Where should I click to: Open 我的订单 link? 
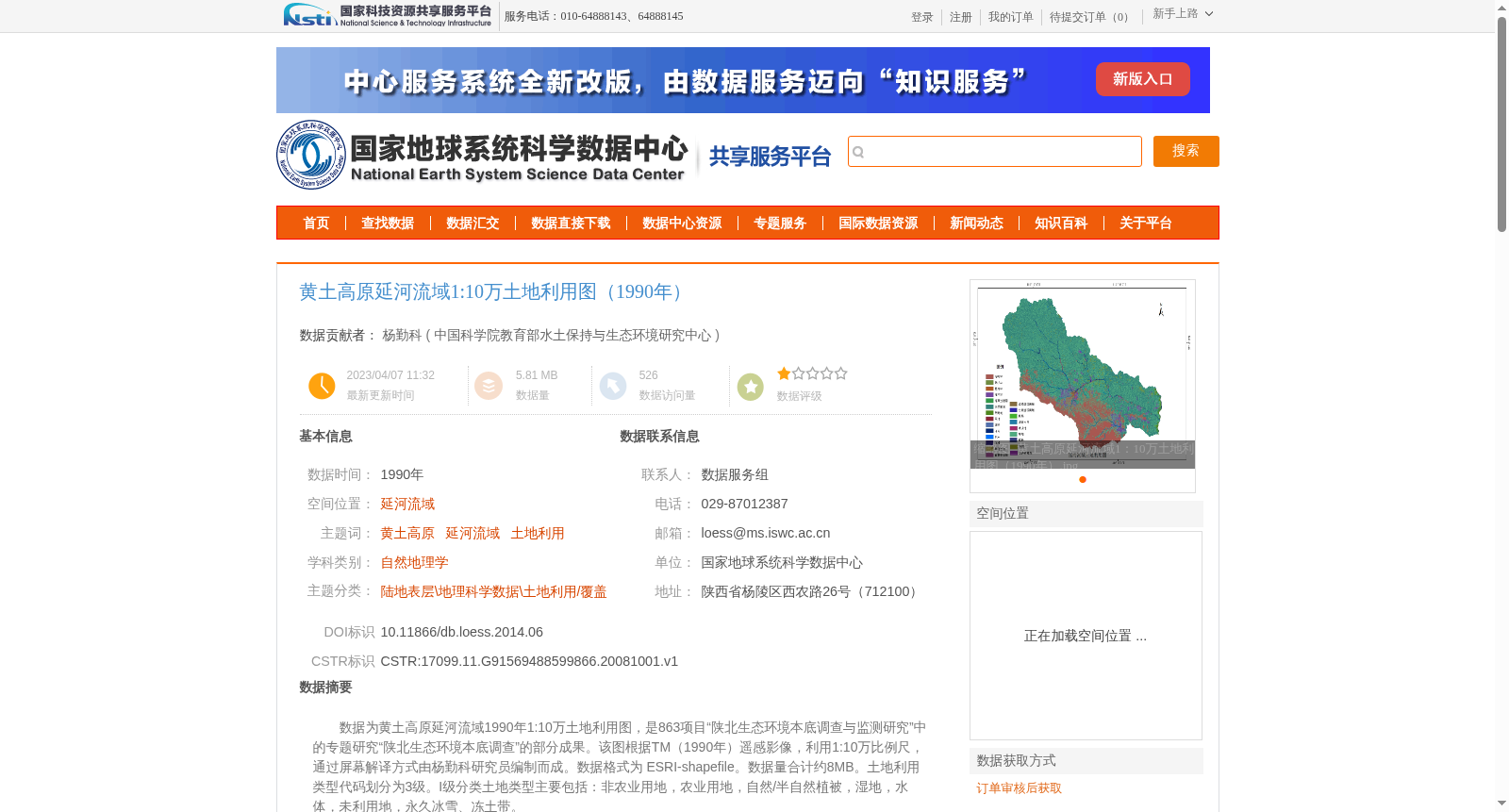1011,17
